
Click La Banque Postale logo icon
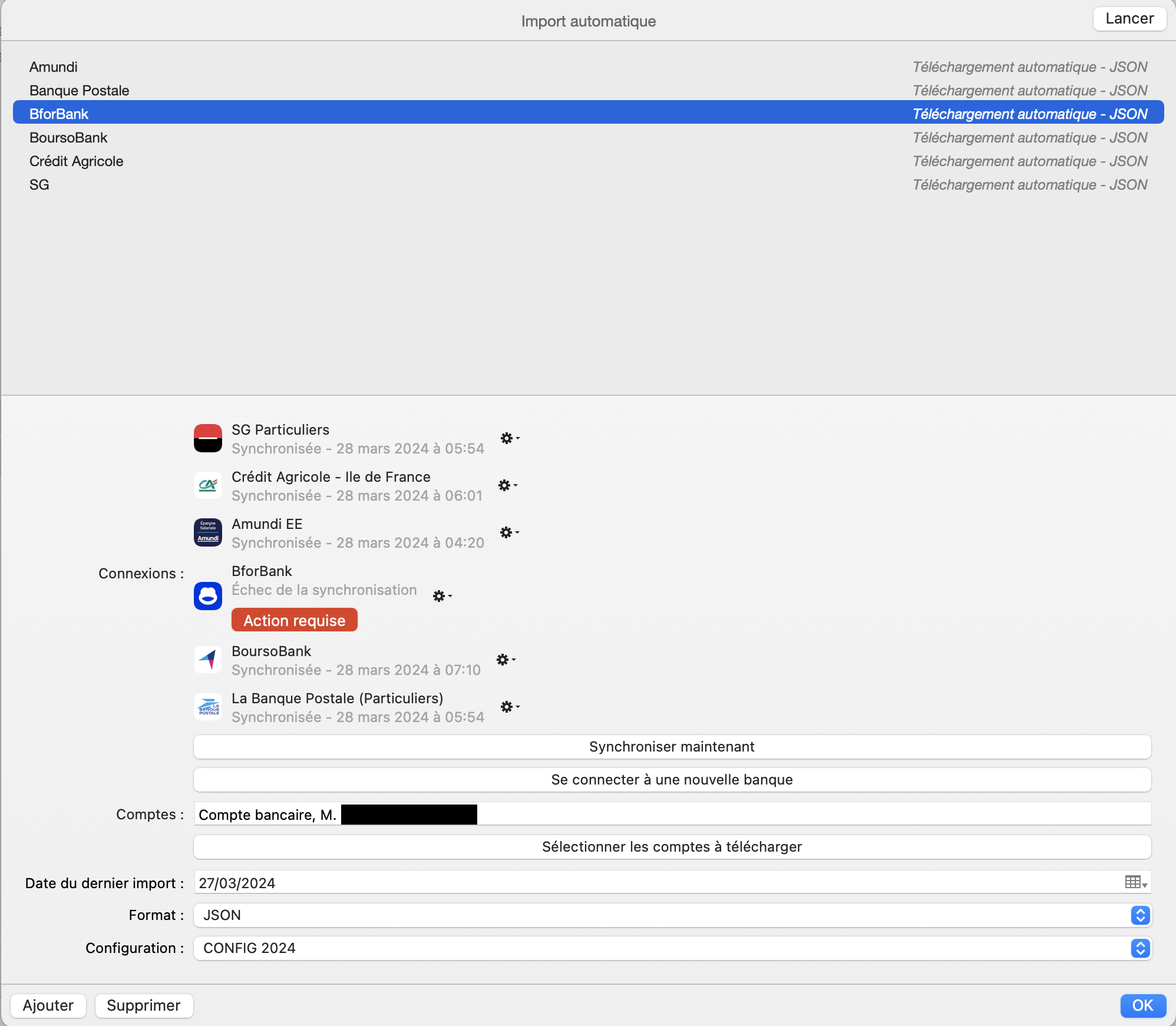(x=208, y=707)
